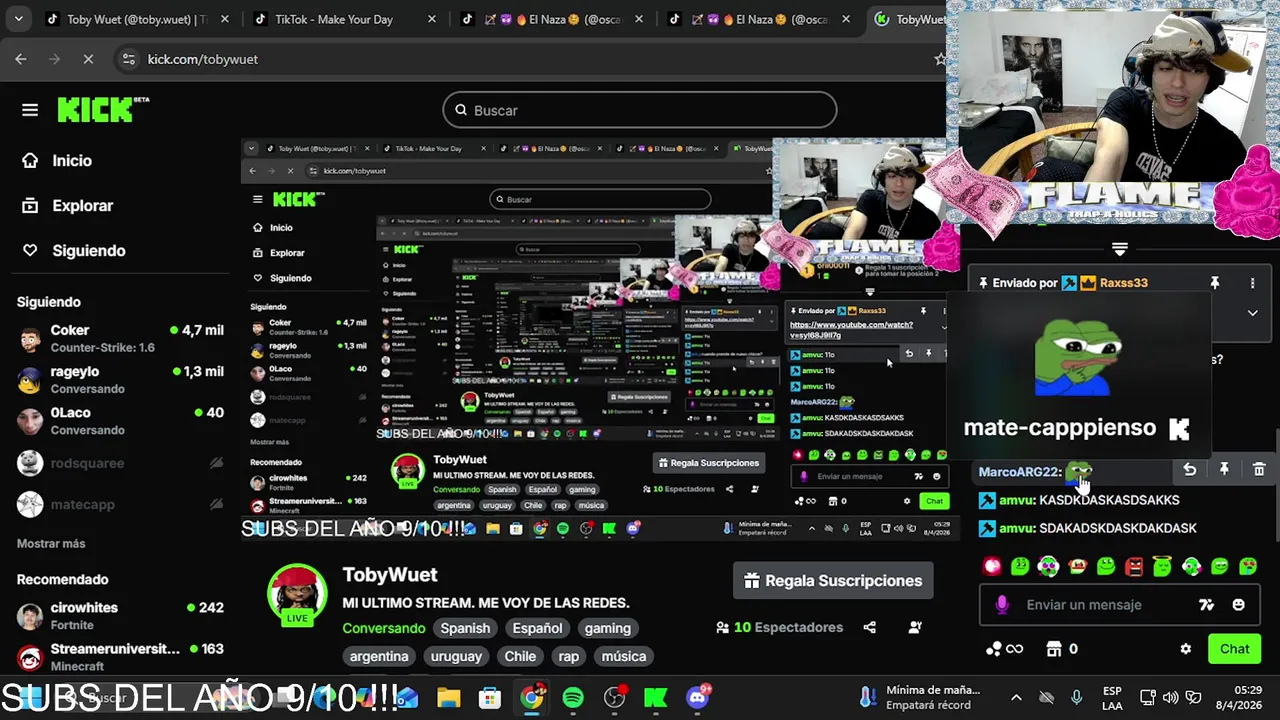This screenshot has width=1280, height=720.
Task: Close the TikTok - Make Your Day tab
Action: pos(432,19)
